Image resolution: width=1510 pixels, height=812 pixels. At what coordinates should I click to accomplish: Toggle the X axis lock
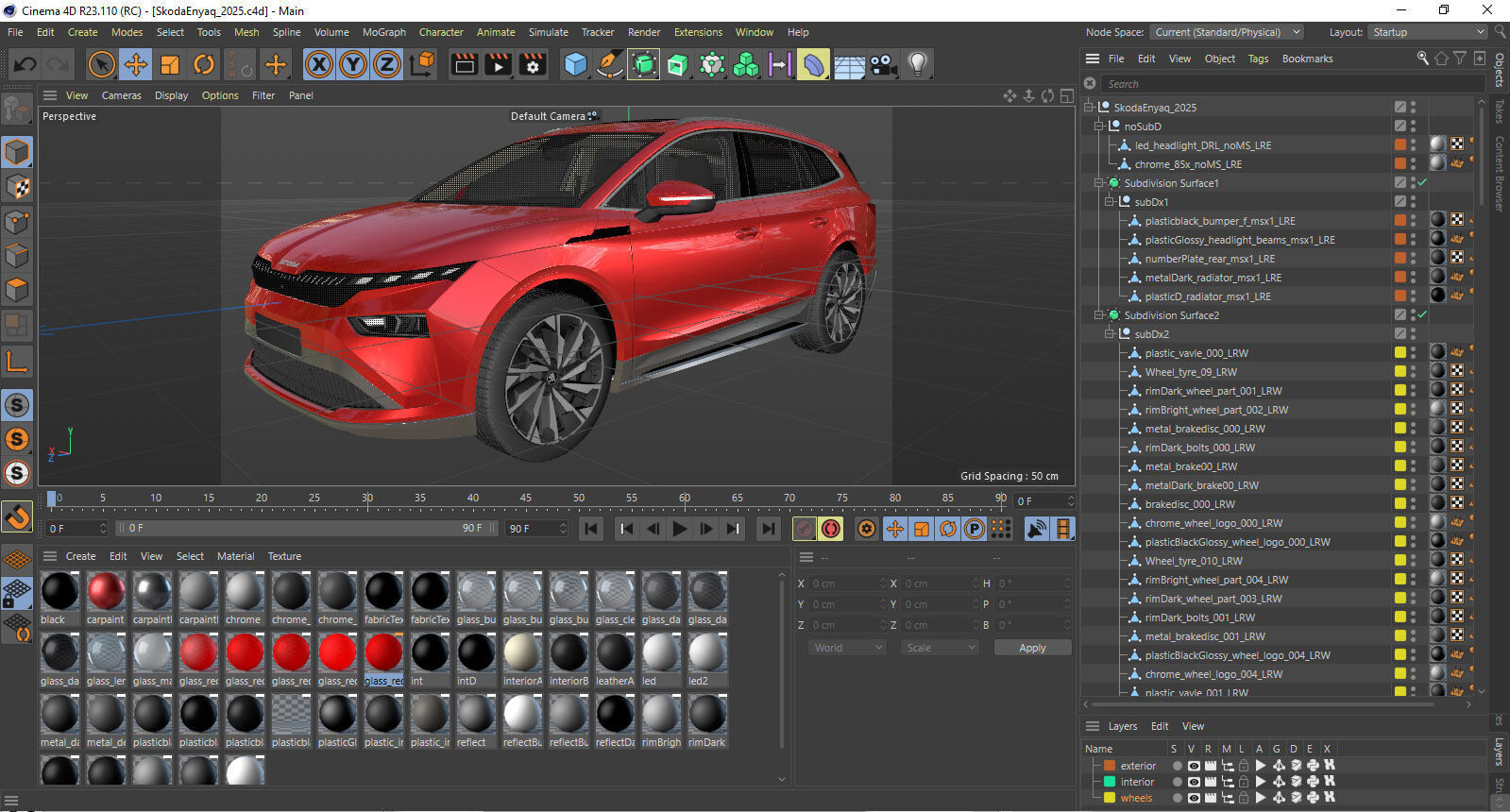pos(319,64)
